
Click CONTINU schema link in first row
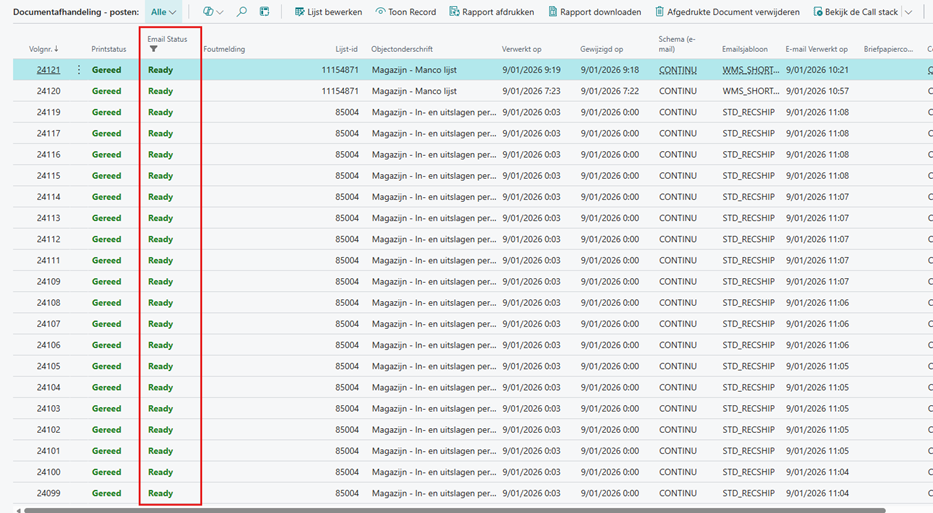point(677,70)
